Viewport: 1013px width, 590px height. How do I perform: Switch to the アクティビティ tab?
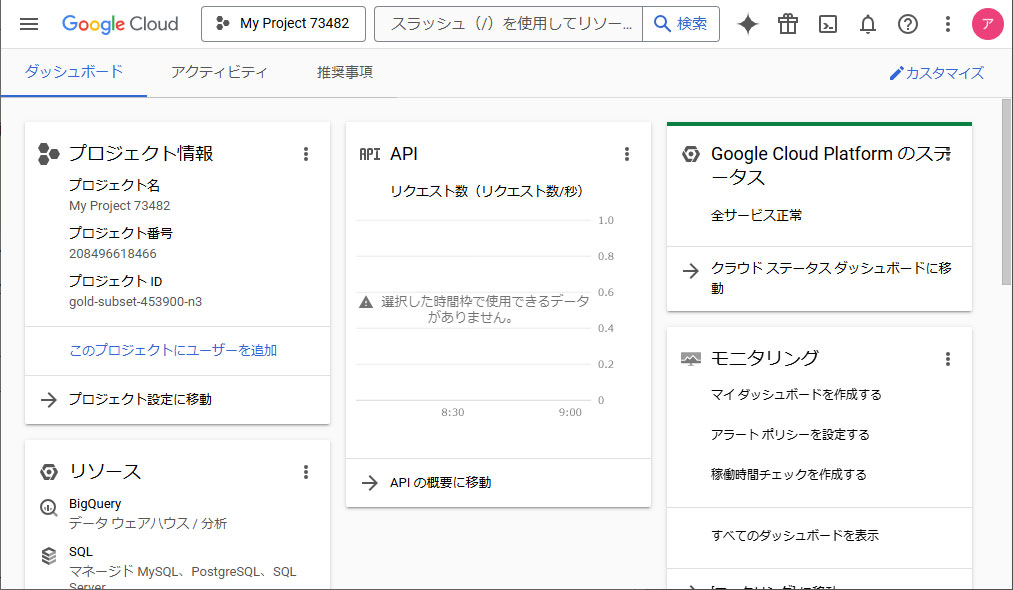tap(219, 72)
